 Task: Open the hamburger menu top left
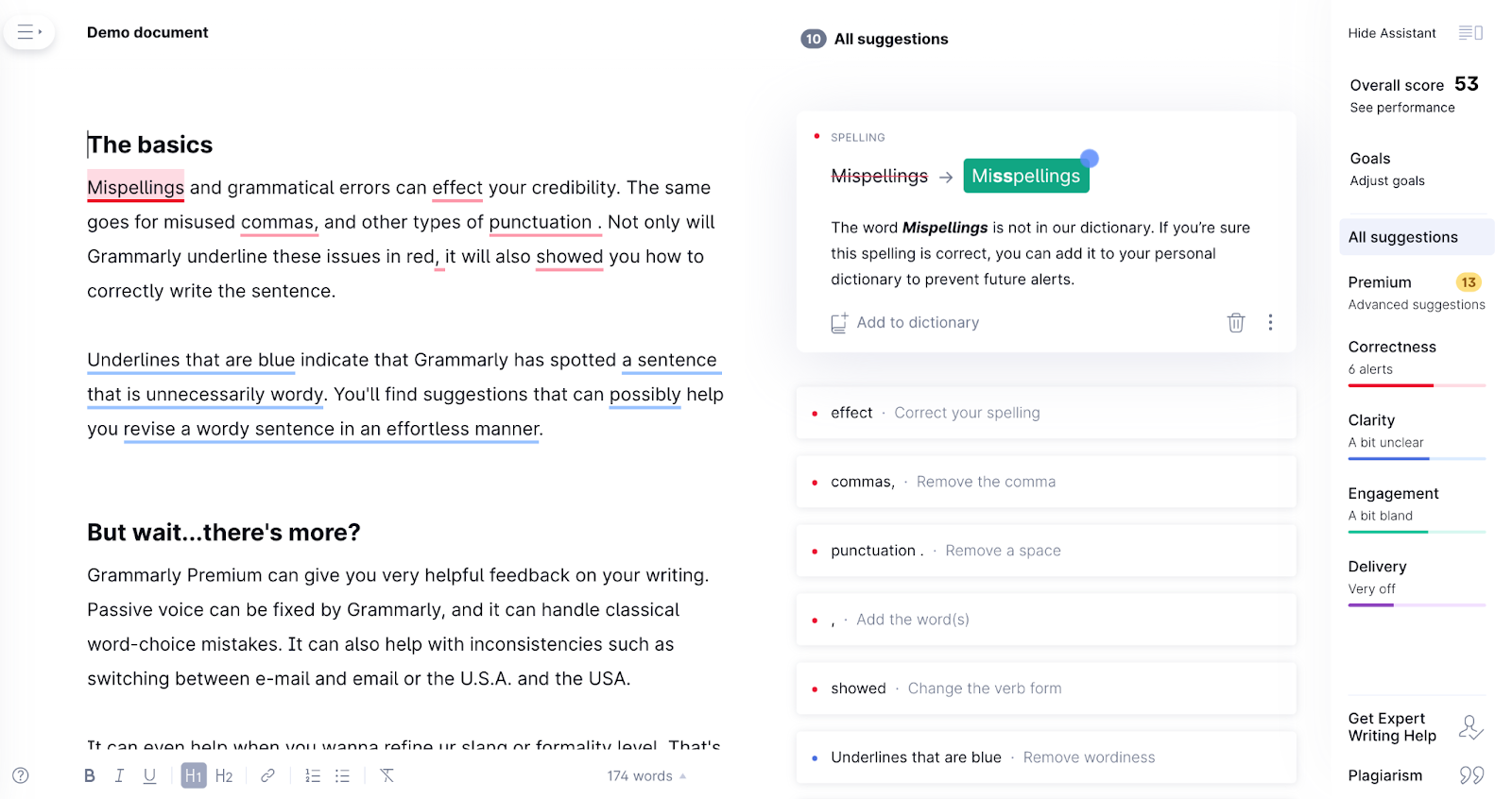click(28, 31)
